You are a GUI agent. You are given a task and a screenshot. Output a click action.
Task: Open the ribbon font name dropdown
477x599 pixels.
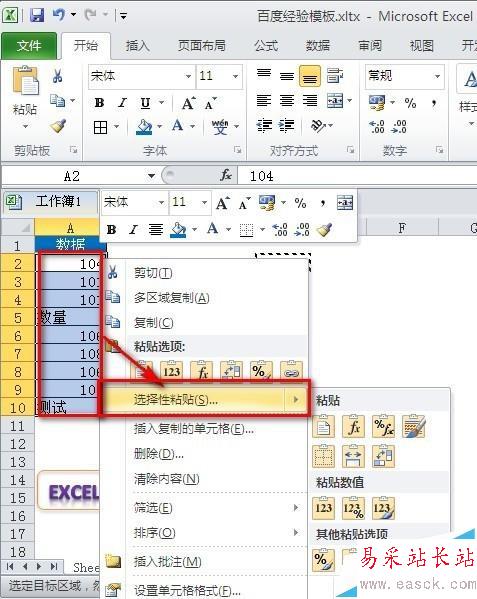click(188, 76)
